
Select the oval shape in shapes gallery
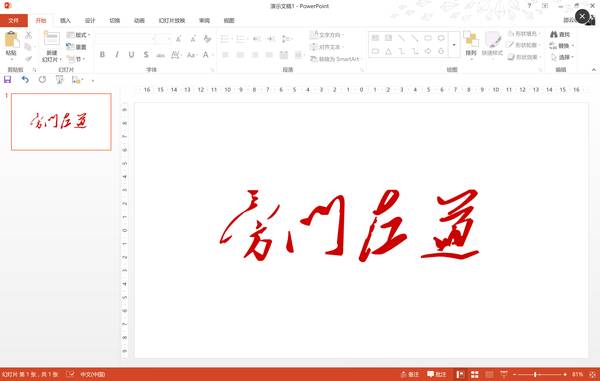[441, 38]
